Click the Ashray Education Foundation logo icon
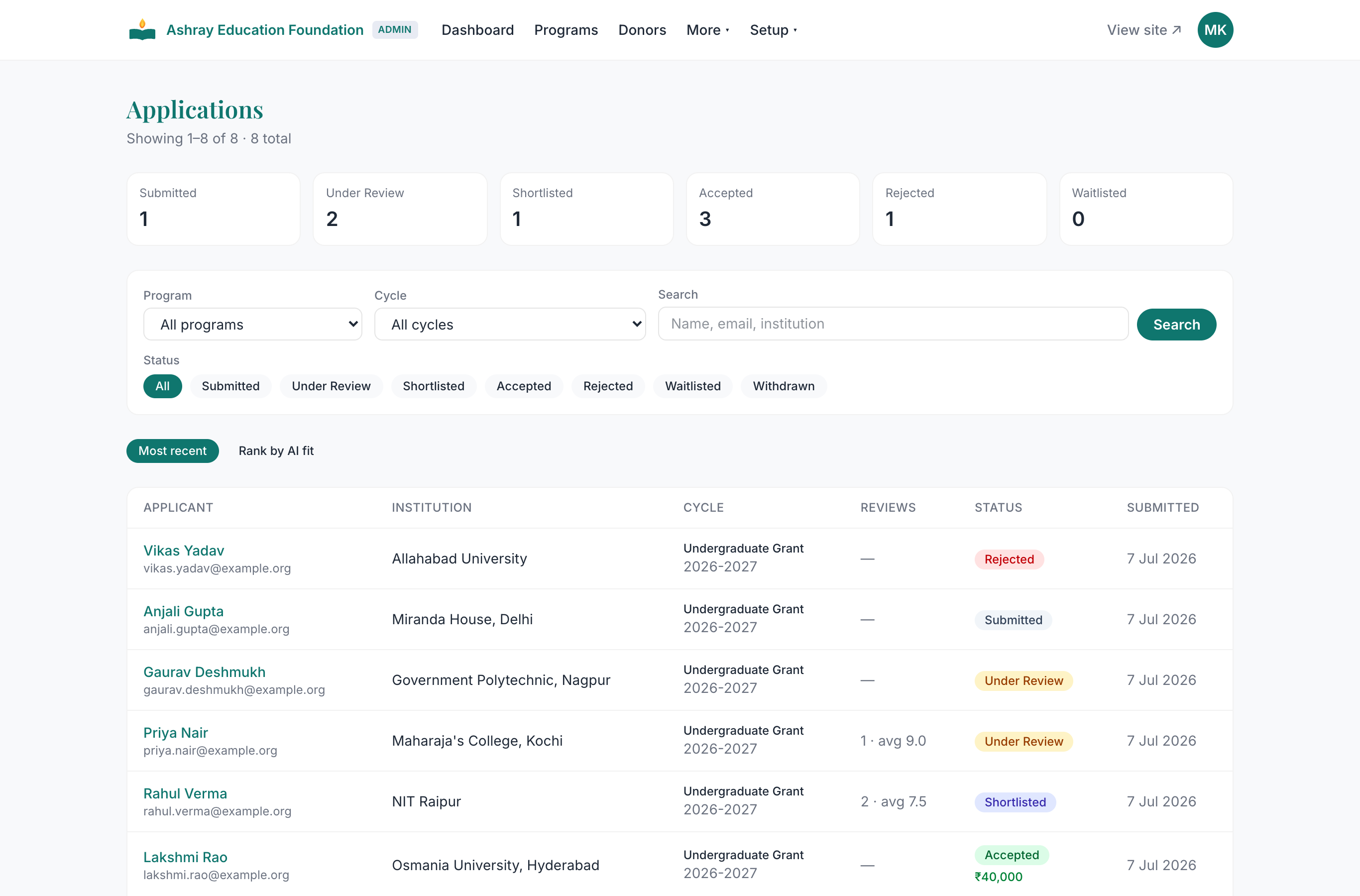The width and height of the screenshot is (1360, 896). click(x=142, y=30)
